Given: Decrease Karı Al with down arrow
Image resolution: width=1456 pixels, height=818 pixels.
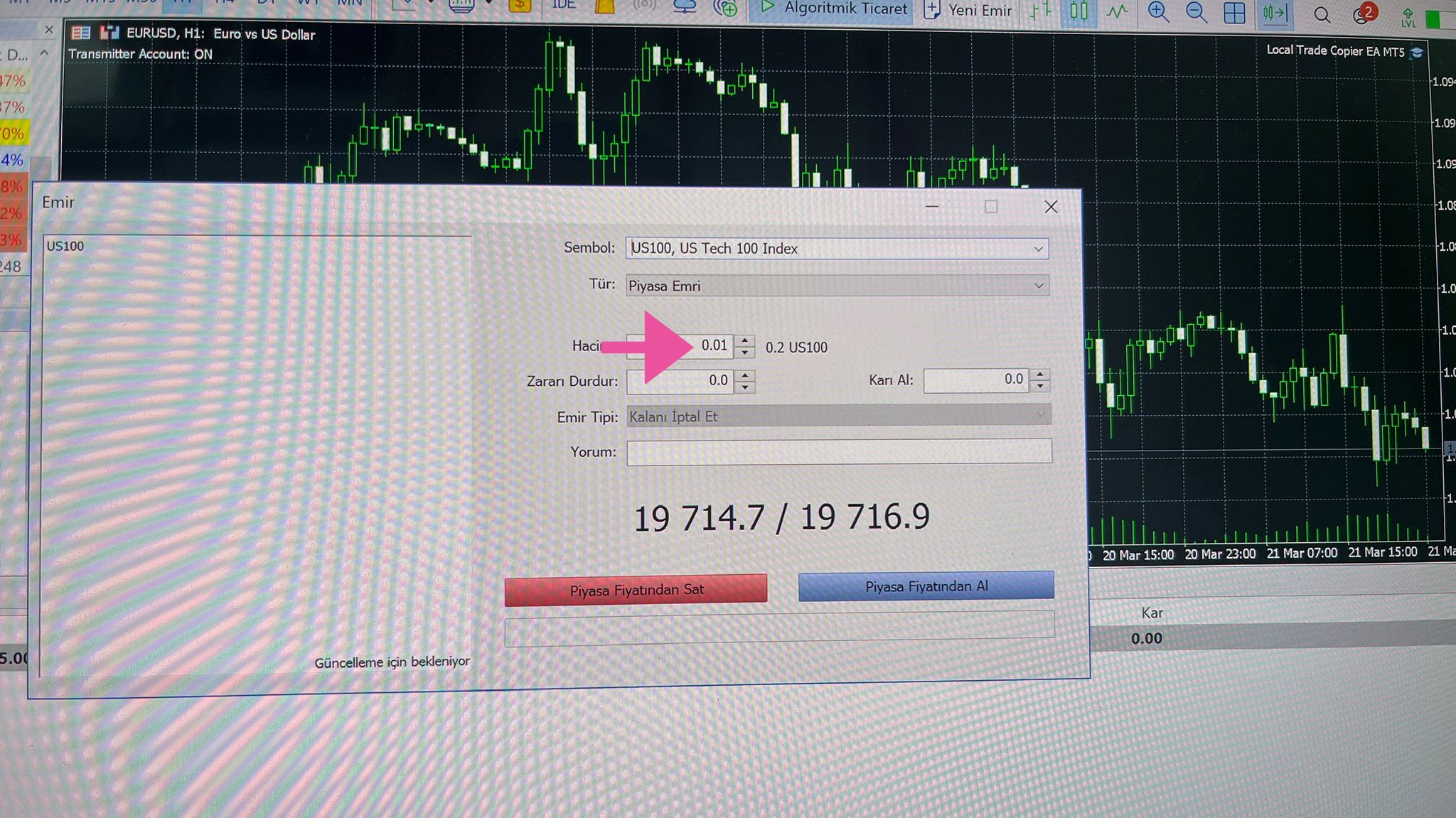Looking at the screenshot, I should (1040, 386).
